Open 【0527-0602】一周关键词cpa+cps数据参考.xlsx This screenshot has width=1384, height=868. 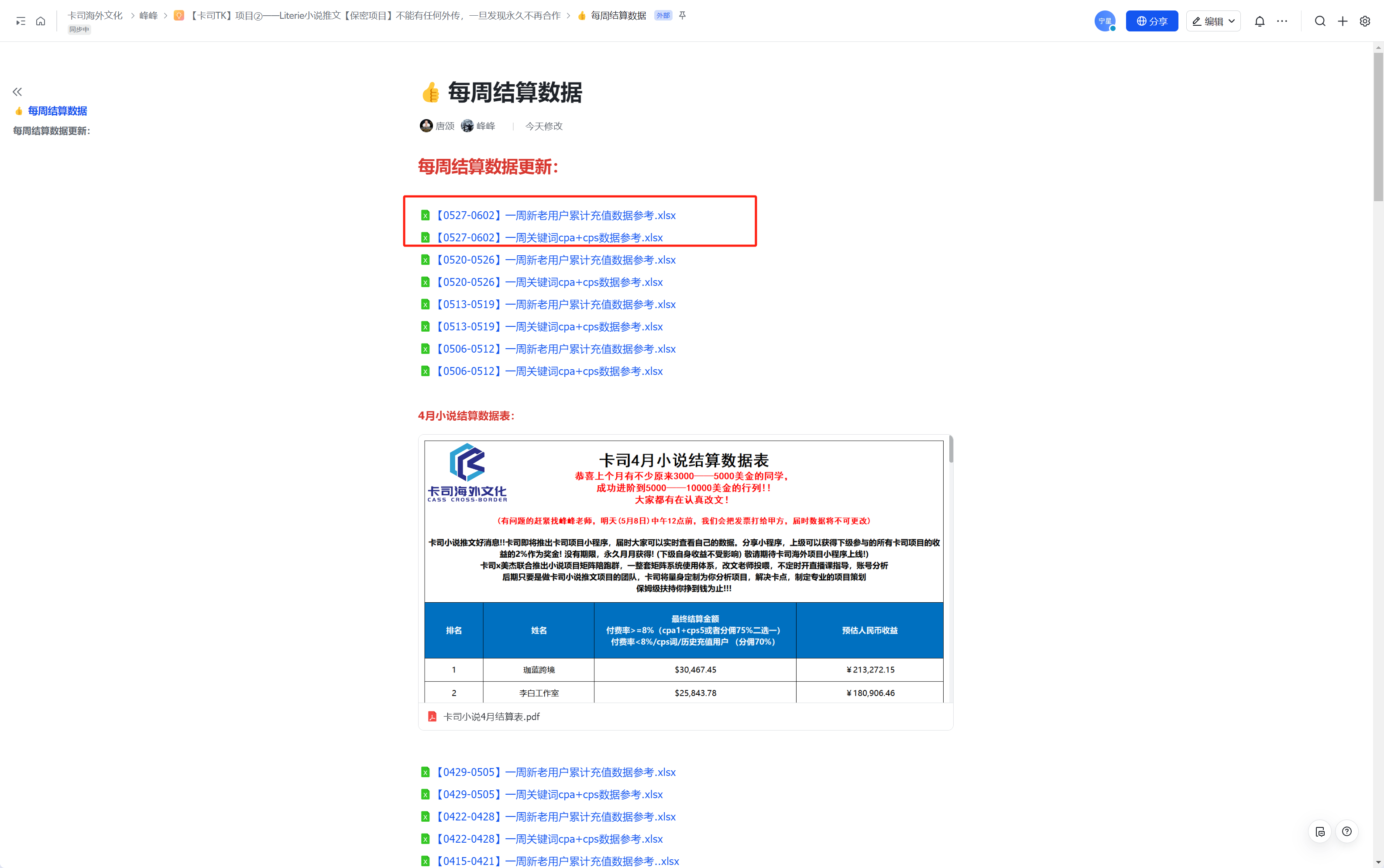549,238
